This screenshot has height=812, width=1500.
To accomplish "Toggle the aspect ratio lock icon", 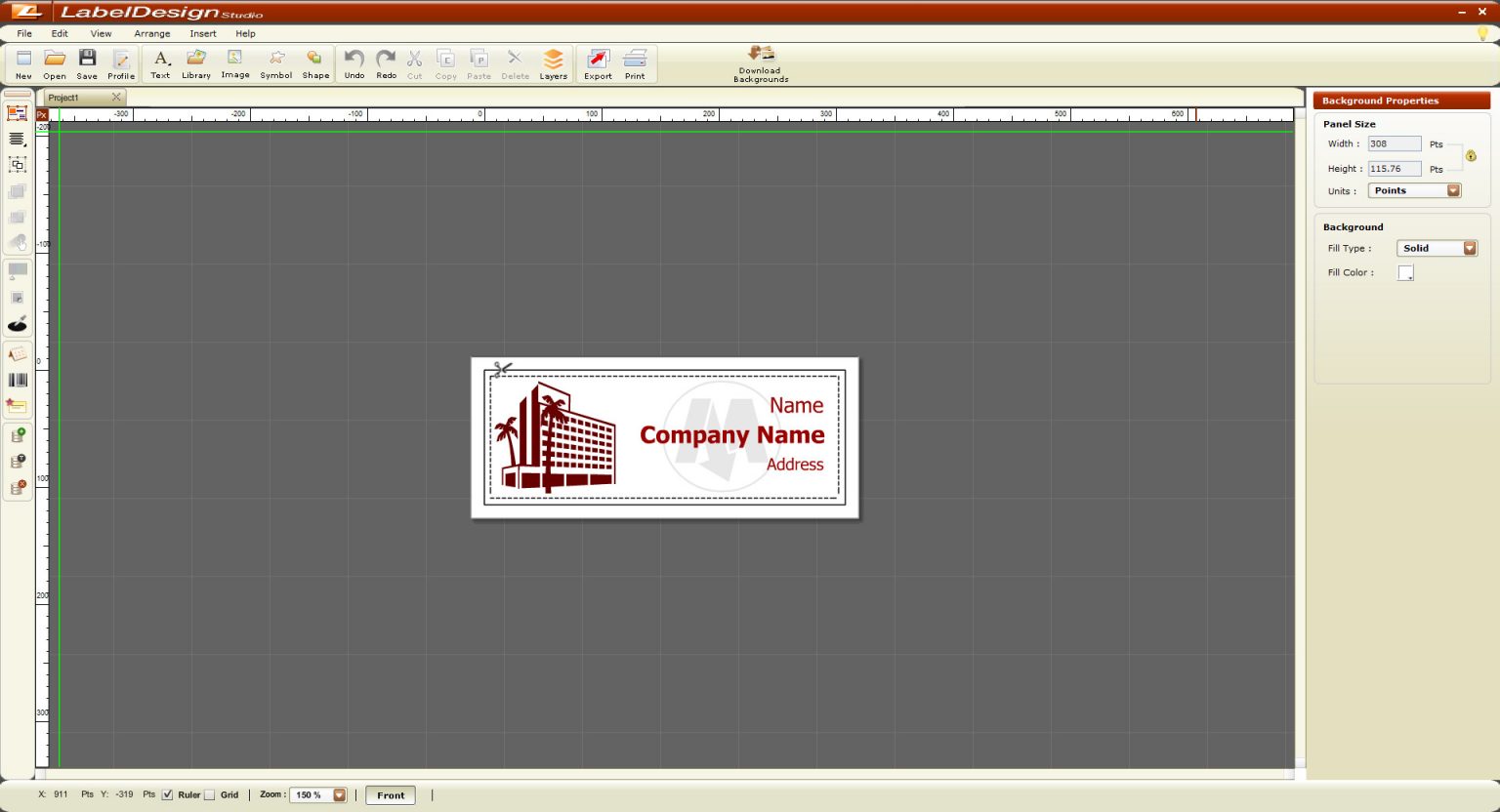I will pyautogui.click(x=1471, y=156).
